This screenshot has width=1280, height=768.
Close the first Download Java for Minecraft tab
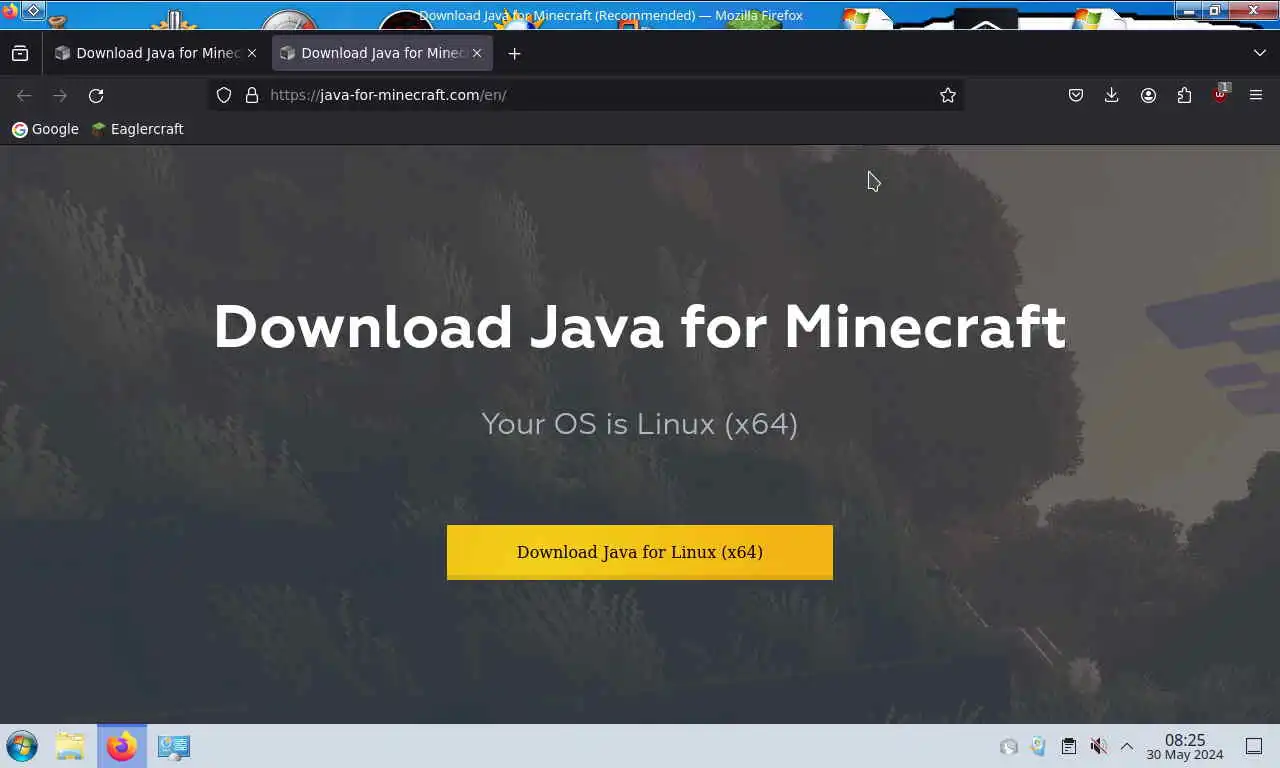tap(252, 53)
